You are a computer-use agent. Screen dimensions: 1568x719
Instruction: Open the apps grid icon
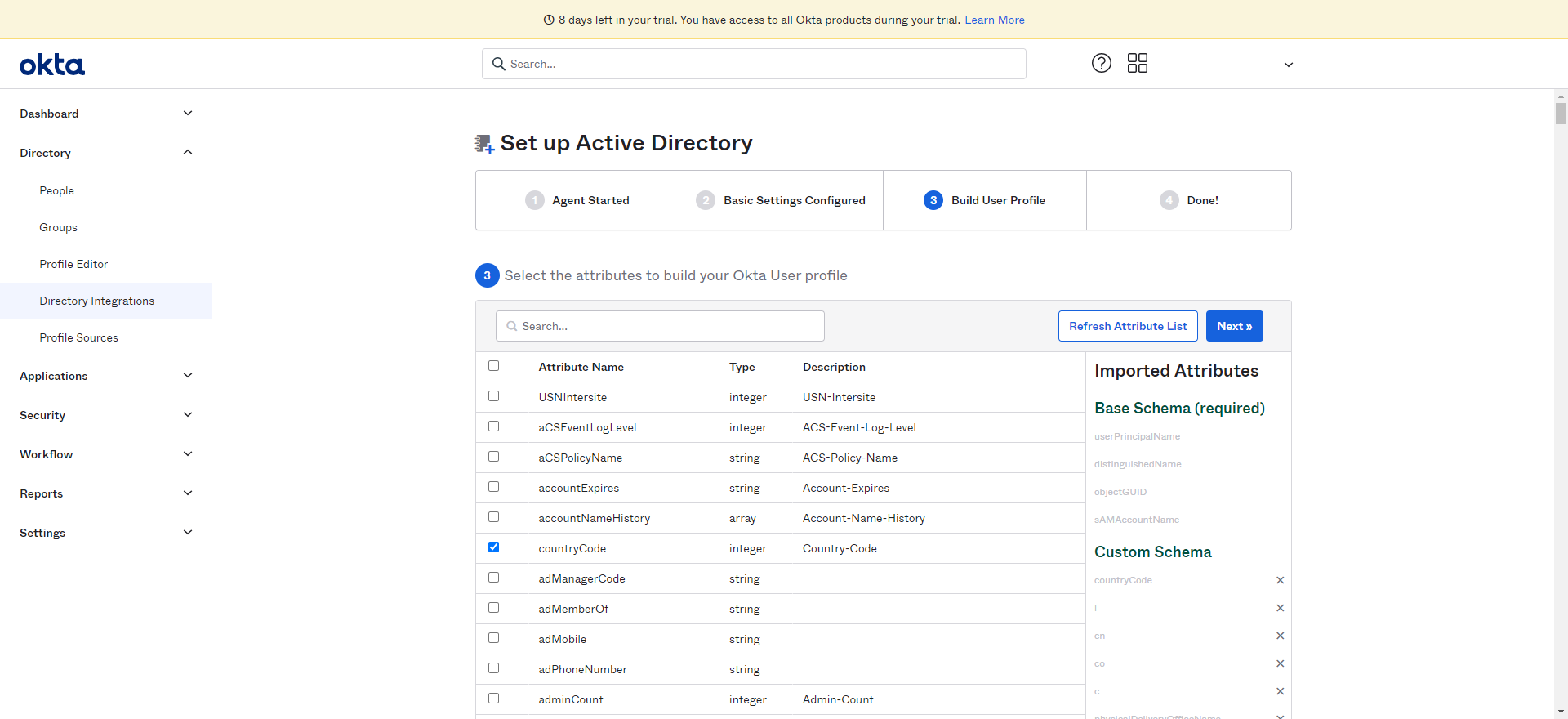[1138, 63]
